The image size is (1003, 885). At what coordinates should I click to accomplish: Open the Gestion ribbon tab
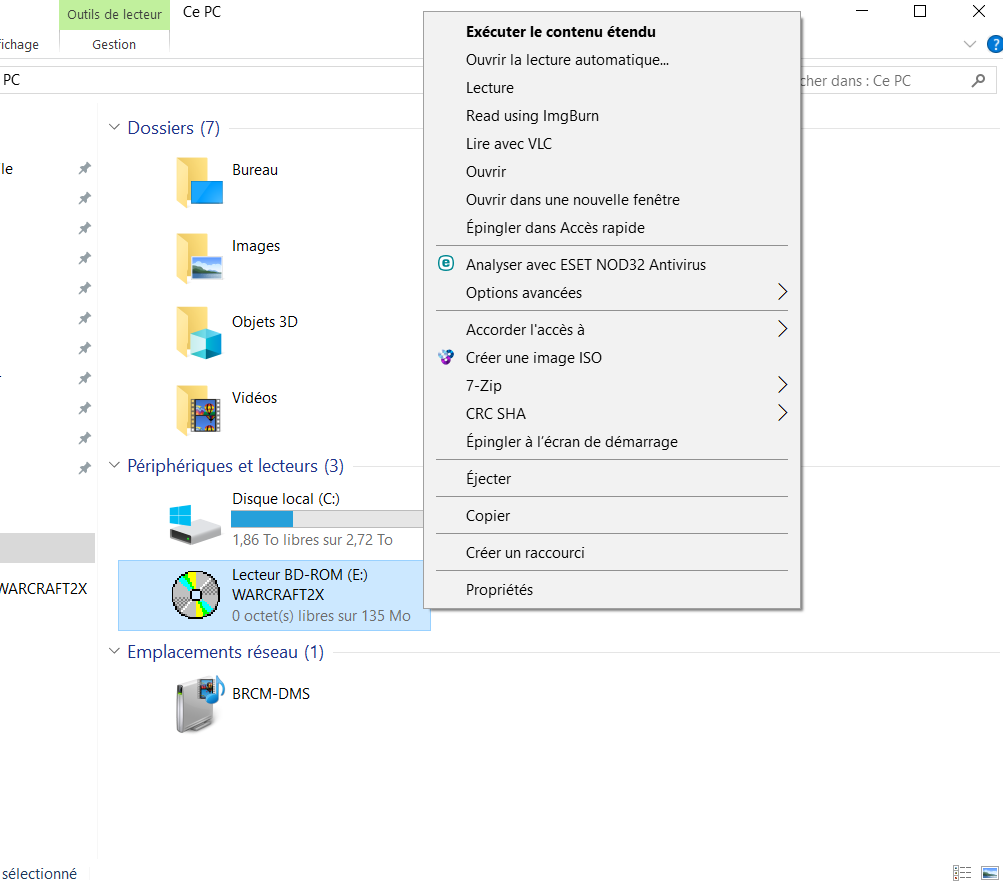click(114, 44)
